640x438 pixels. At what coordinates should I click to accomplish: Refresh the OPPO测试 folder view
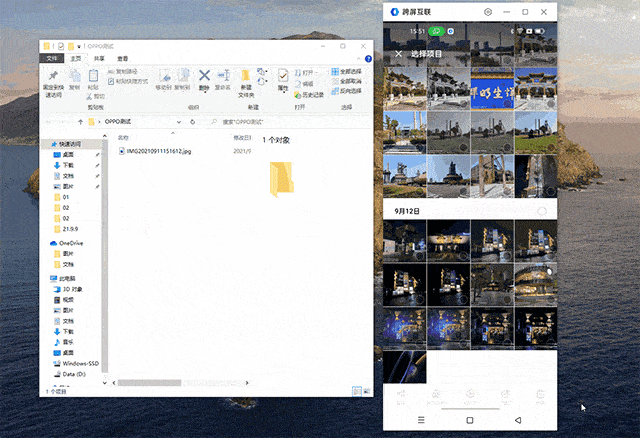192,122
